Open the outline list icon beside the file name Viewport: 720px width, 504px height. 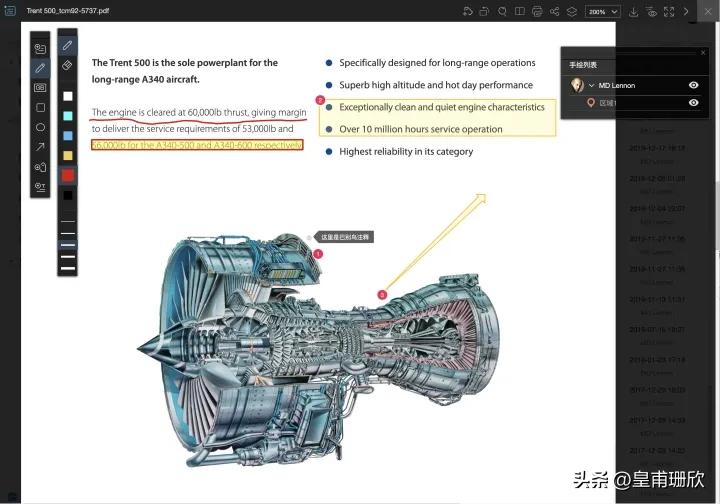pos(10,11)
